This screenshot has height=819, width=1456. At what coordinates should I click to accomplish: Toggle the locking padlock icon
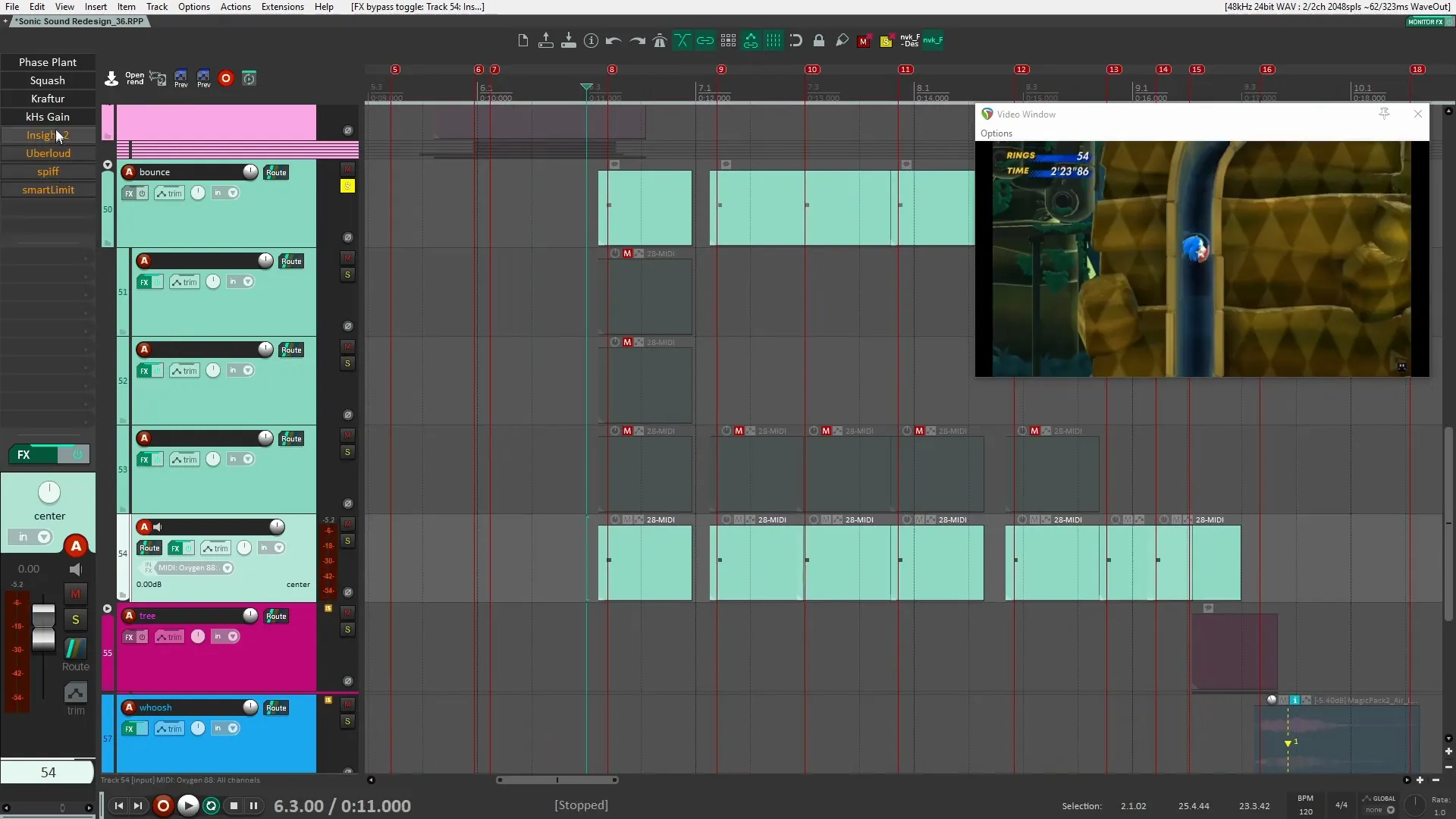(x=819, y=41)
